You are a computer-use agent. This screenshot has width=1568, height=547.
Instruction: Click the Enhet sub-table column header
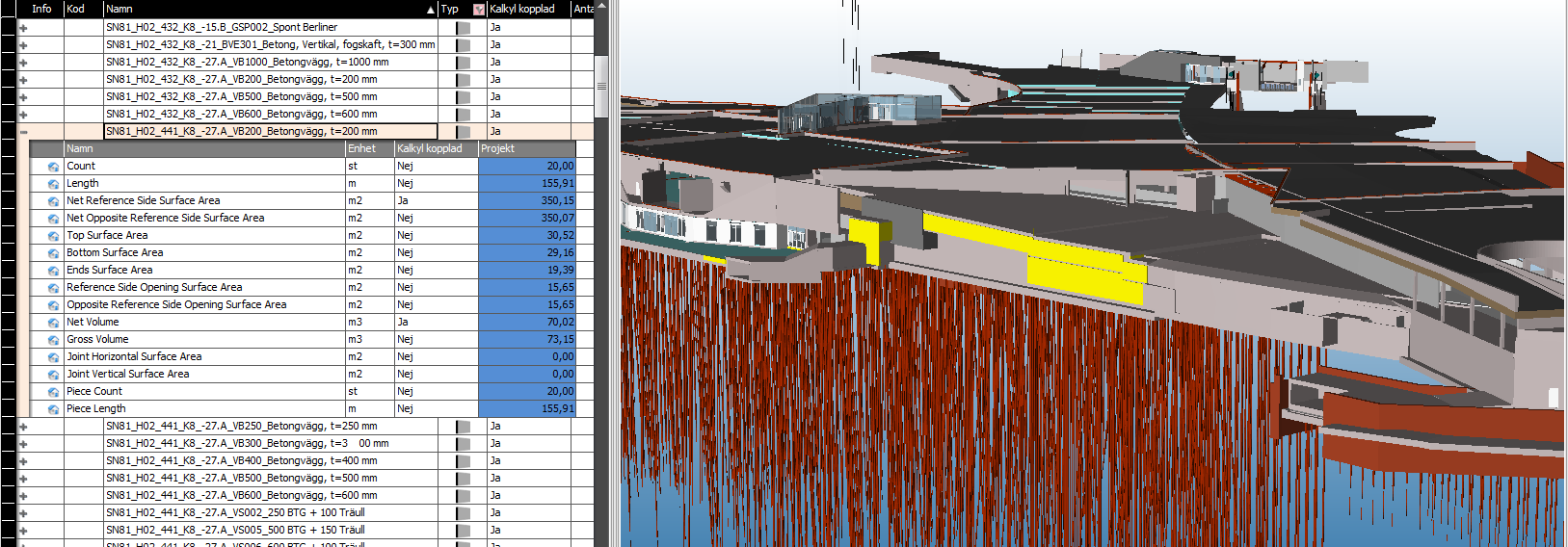pos(370,149)
